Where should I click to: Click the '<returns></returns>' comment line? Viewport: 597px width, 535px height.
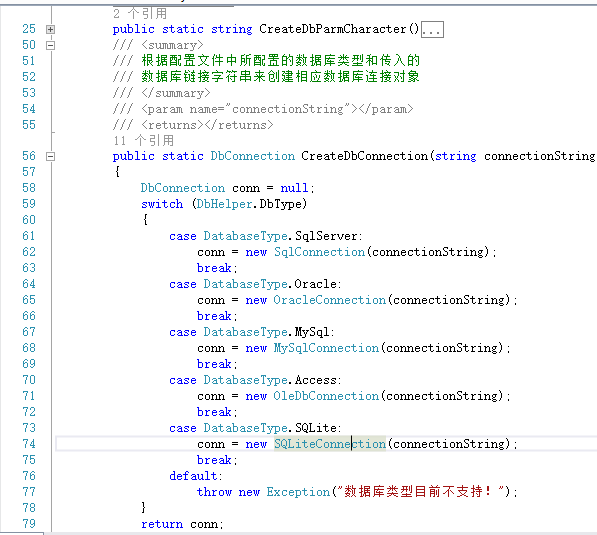193,125
